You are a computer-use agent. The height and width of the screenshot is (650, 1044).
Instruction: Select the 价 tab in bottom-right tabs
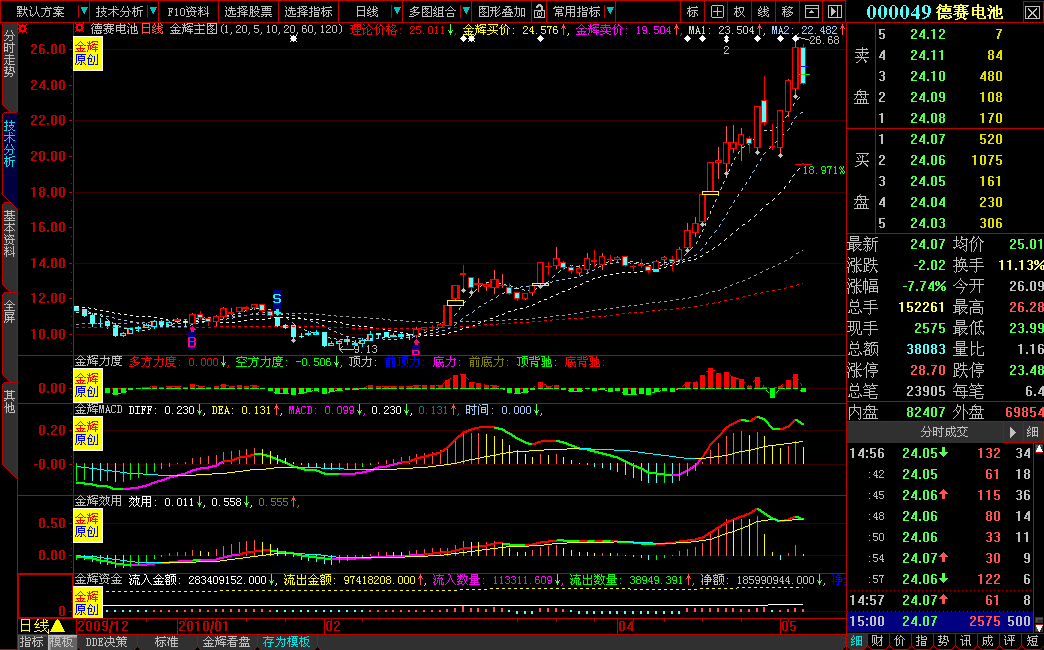pyautogui.click(x=899, y=641)
